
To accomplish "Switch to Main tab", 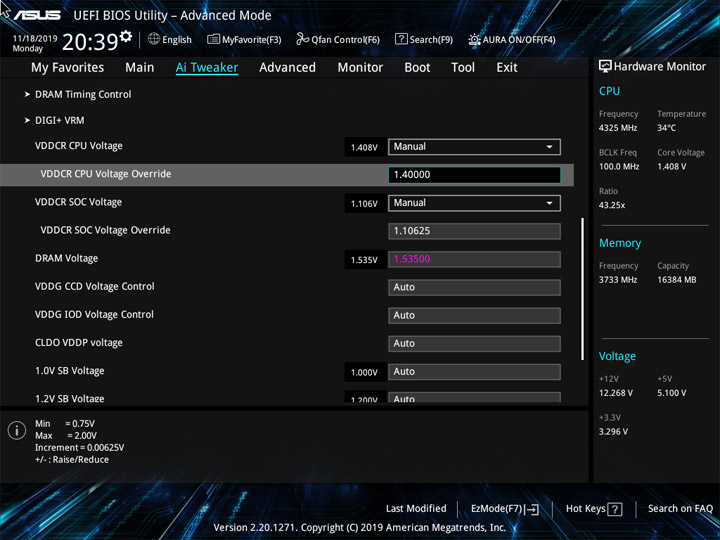I will click(140, 68).
